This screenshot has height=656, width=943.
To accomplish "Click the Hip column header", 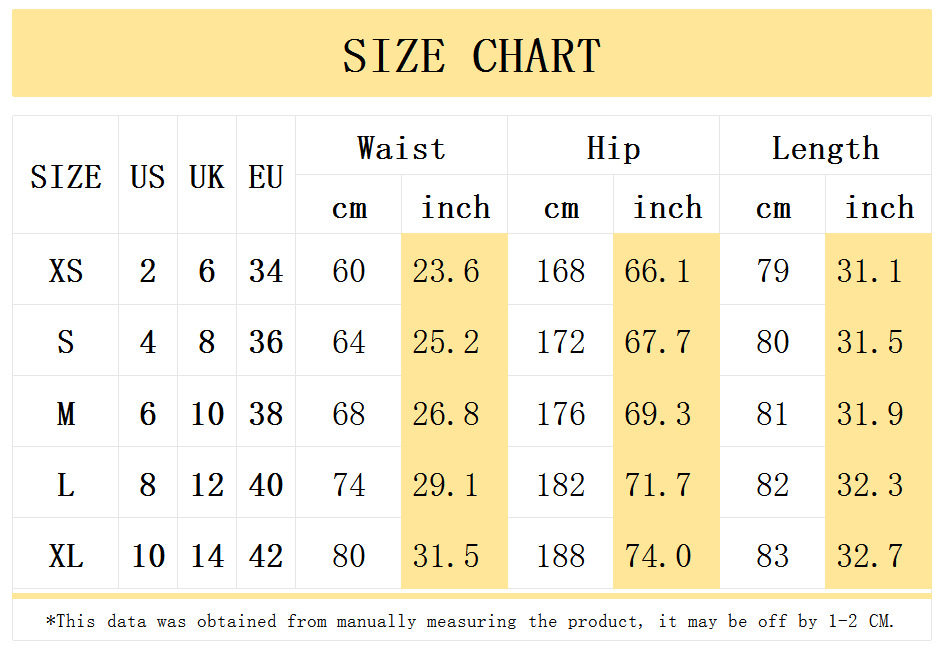I will (x=613, y=146).
